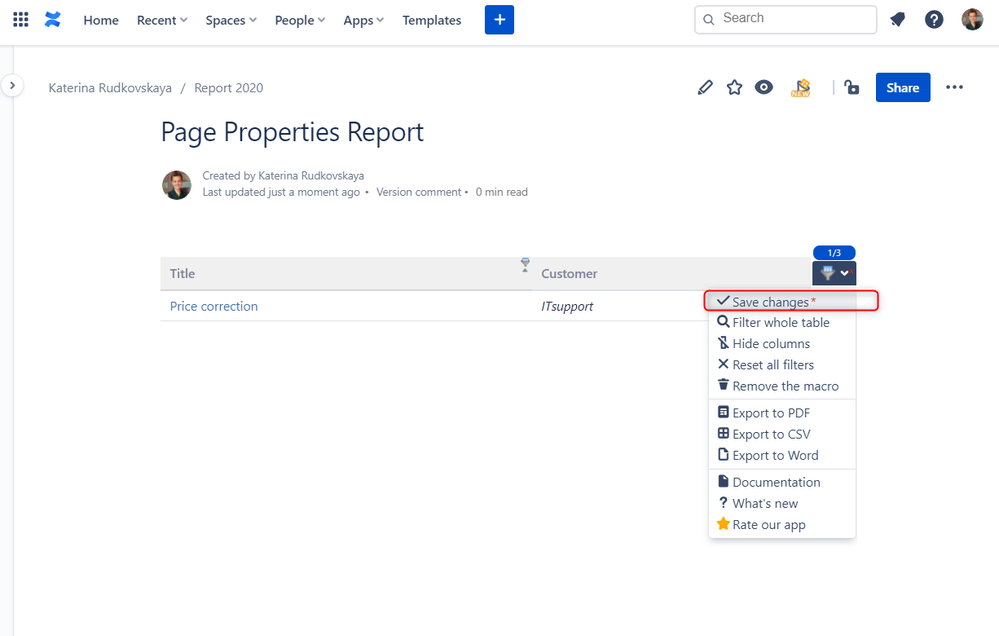This screenshot has width=999, height=636.
Task: Go to Home in navigation
Action: pyautogui.click(x=101, y=20)
